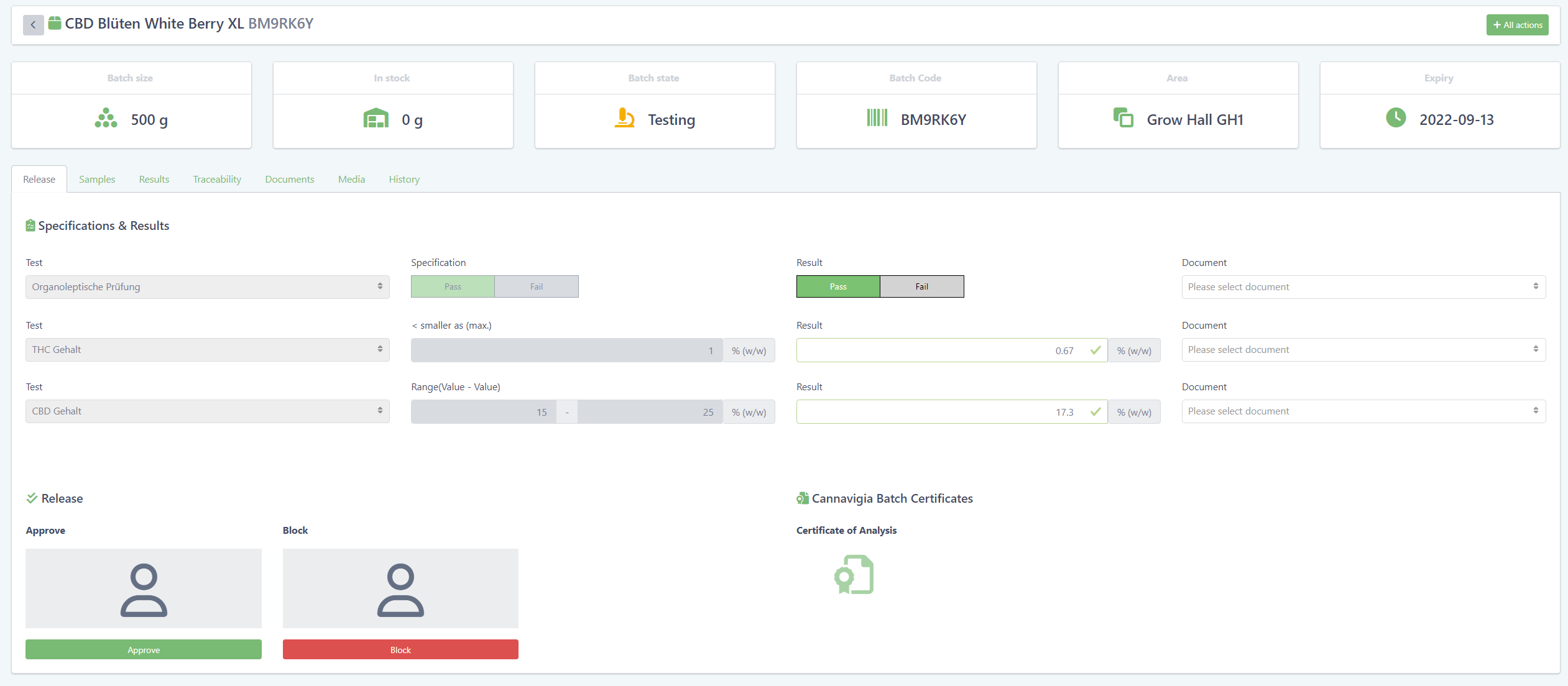Image resolution: width=1568 pixels, height=686 pixels.
Task: Toggle the specification Pass option
Action: click(453, 286)
